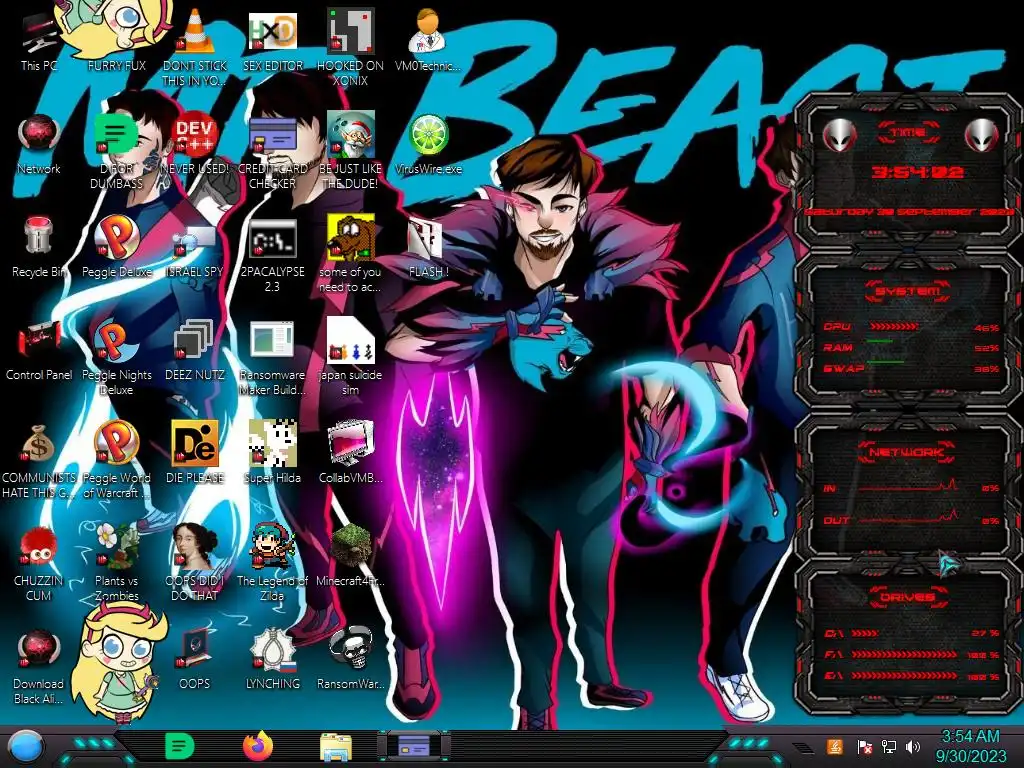
Task: Open the CollabVMB monitor shortcut
Action: coord(351,452)
